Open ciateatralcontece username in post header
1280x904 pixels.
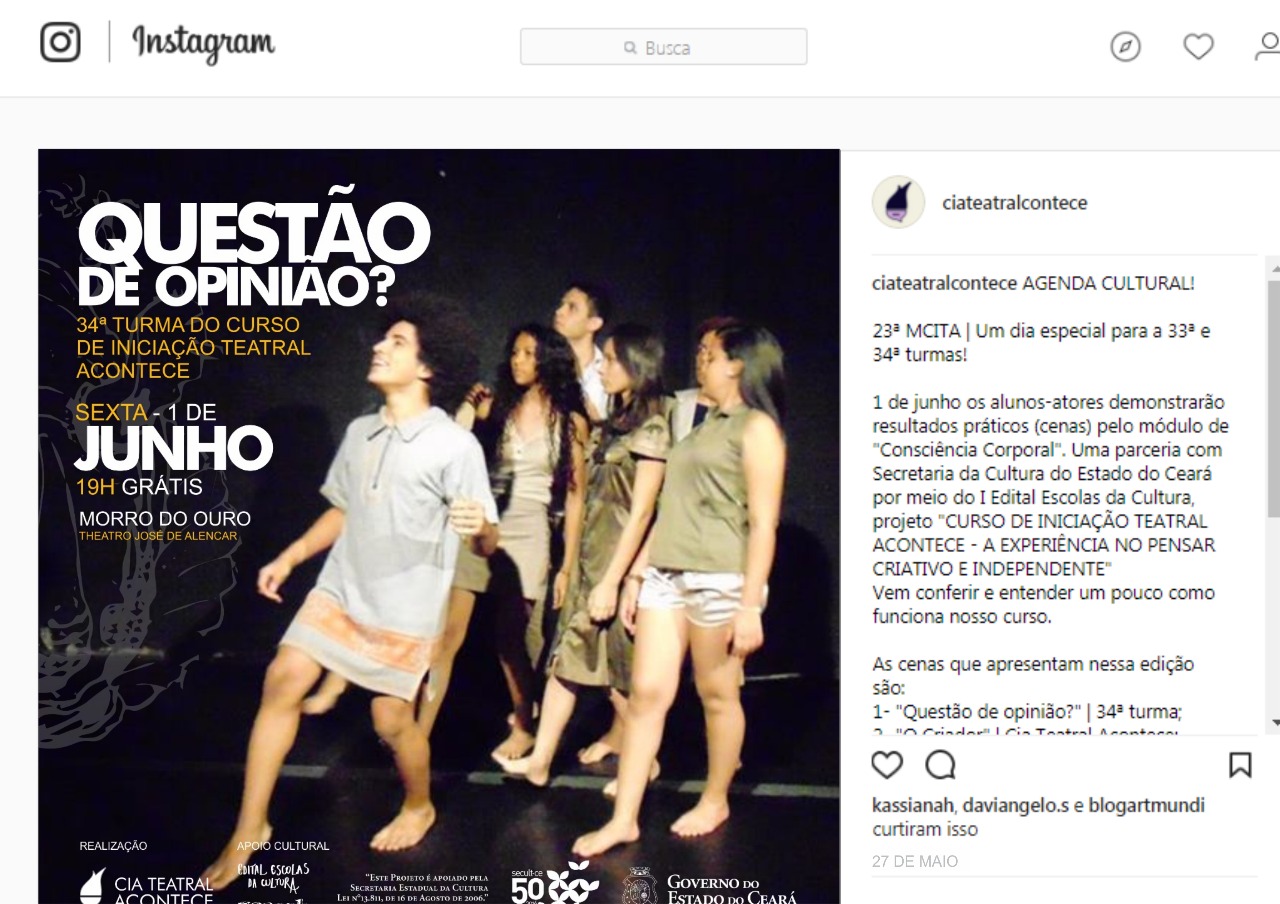1014,203
